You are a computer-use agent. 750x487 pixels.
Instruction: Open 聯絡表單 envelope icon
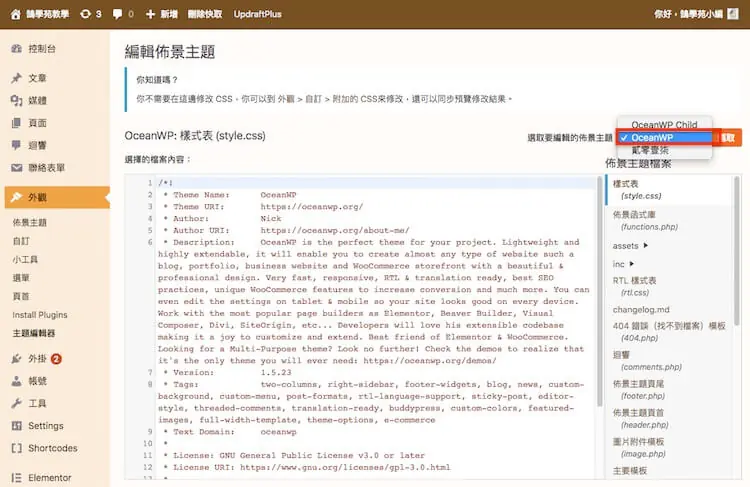click(16, 167)
